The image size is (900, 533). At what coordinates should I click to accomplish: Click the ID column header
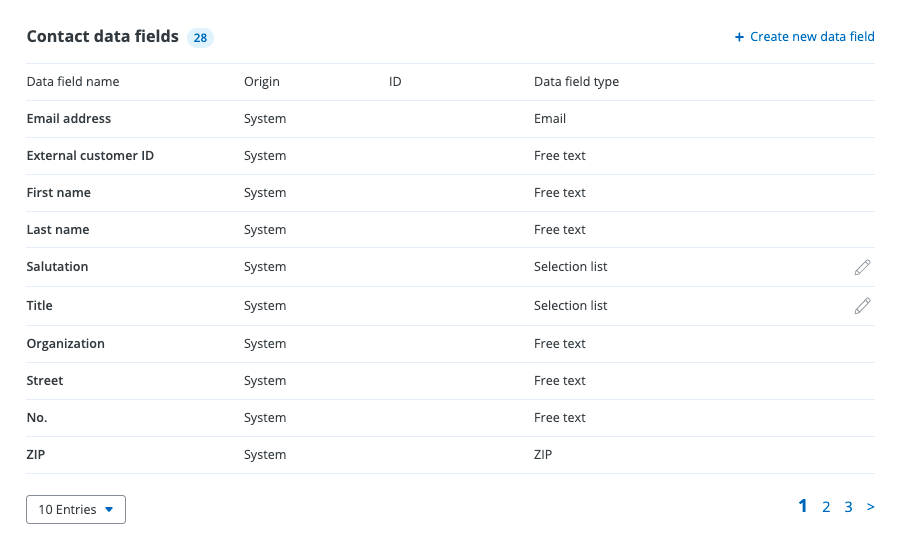coord(395,82)
